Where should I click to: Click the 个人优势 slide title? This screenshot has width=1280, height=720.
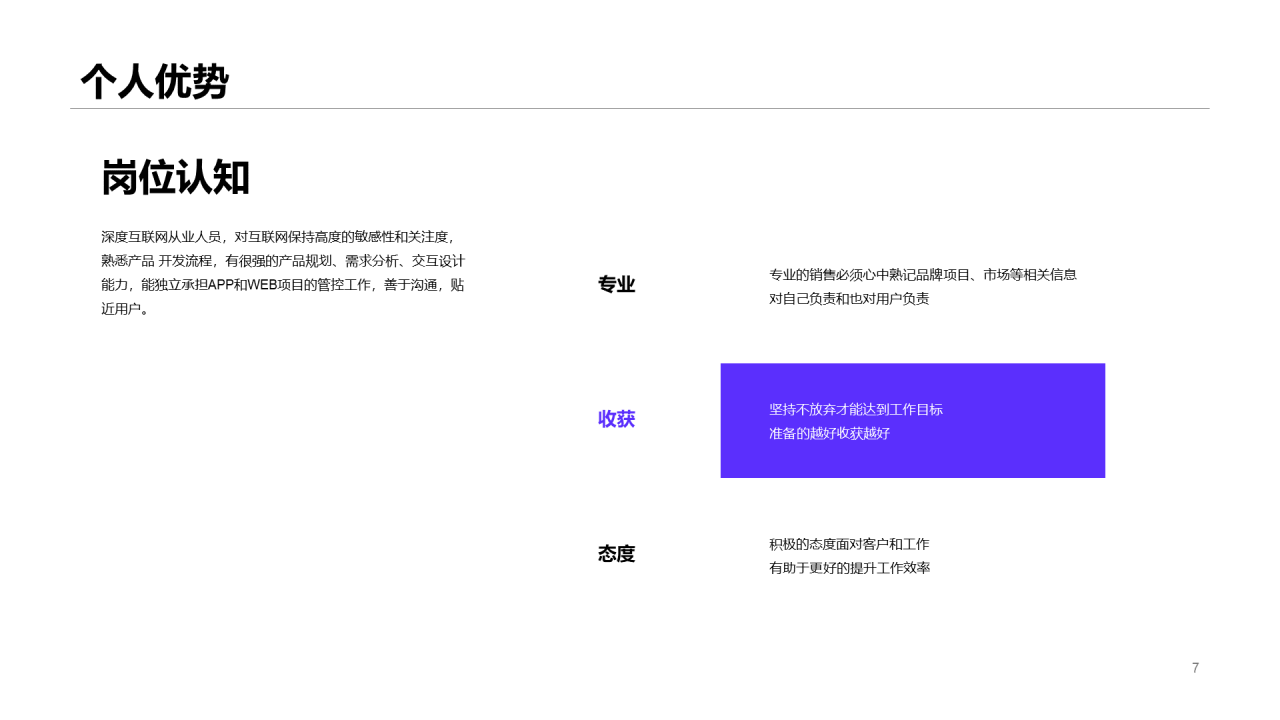click(155, 78)
